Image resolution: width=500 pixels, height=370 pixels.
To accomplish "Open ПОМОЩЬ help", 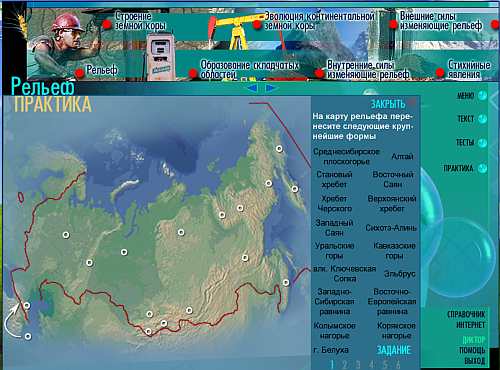I will click(x=472, y=350).
